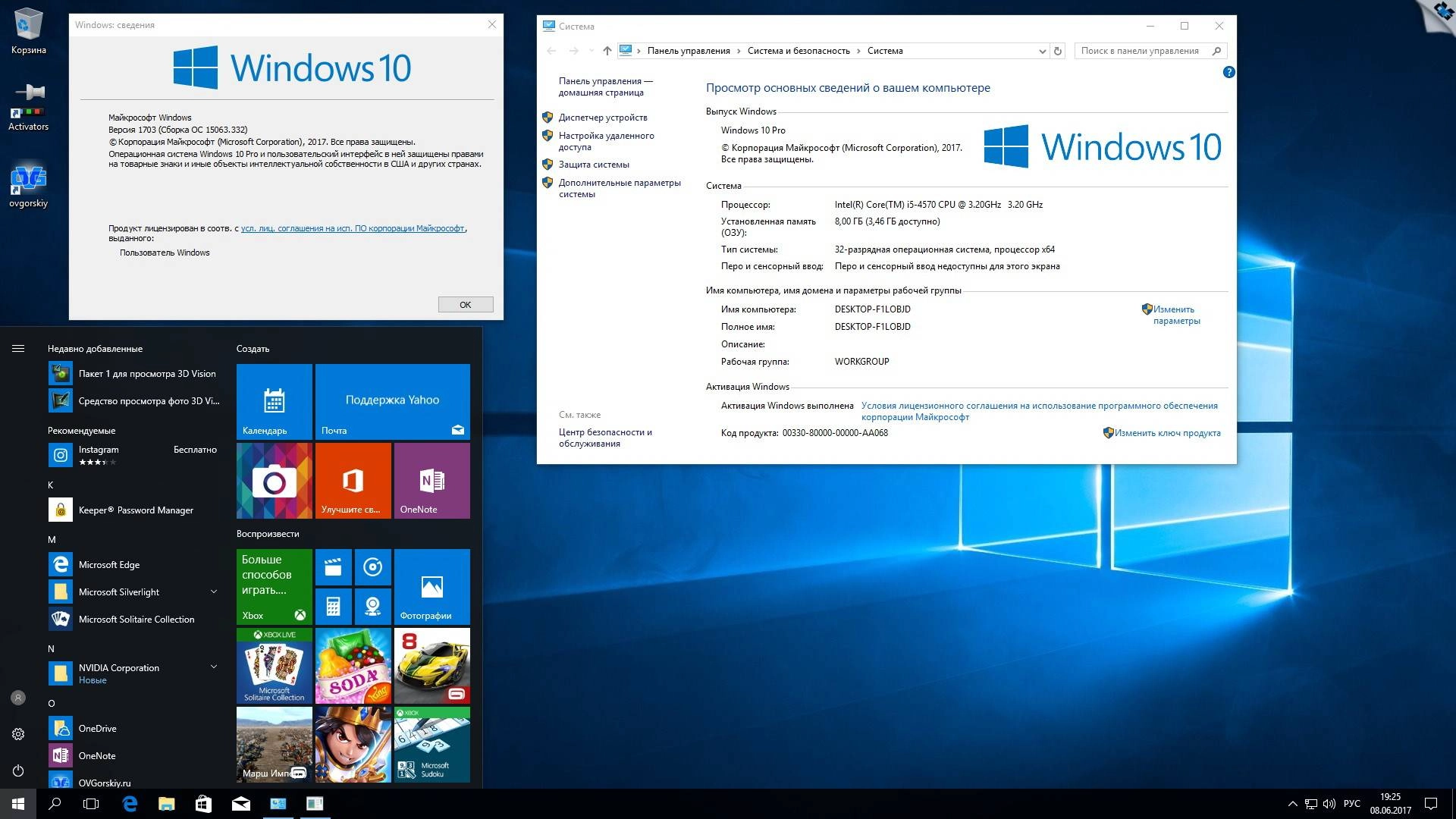The height and width of the screenshot is (819, 1456).
Task: Switch keyboard layout via РУС indicator
Action: click(x=1353, y=803)
